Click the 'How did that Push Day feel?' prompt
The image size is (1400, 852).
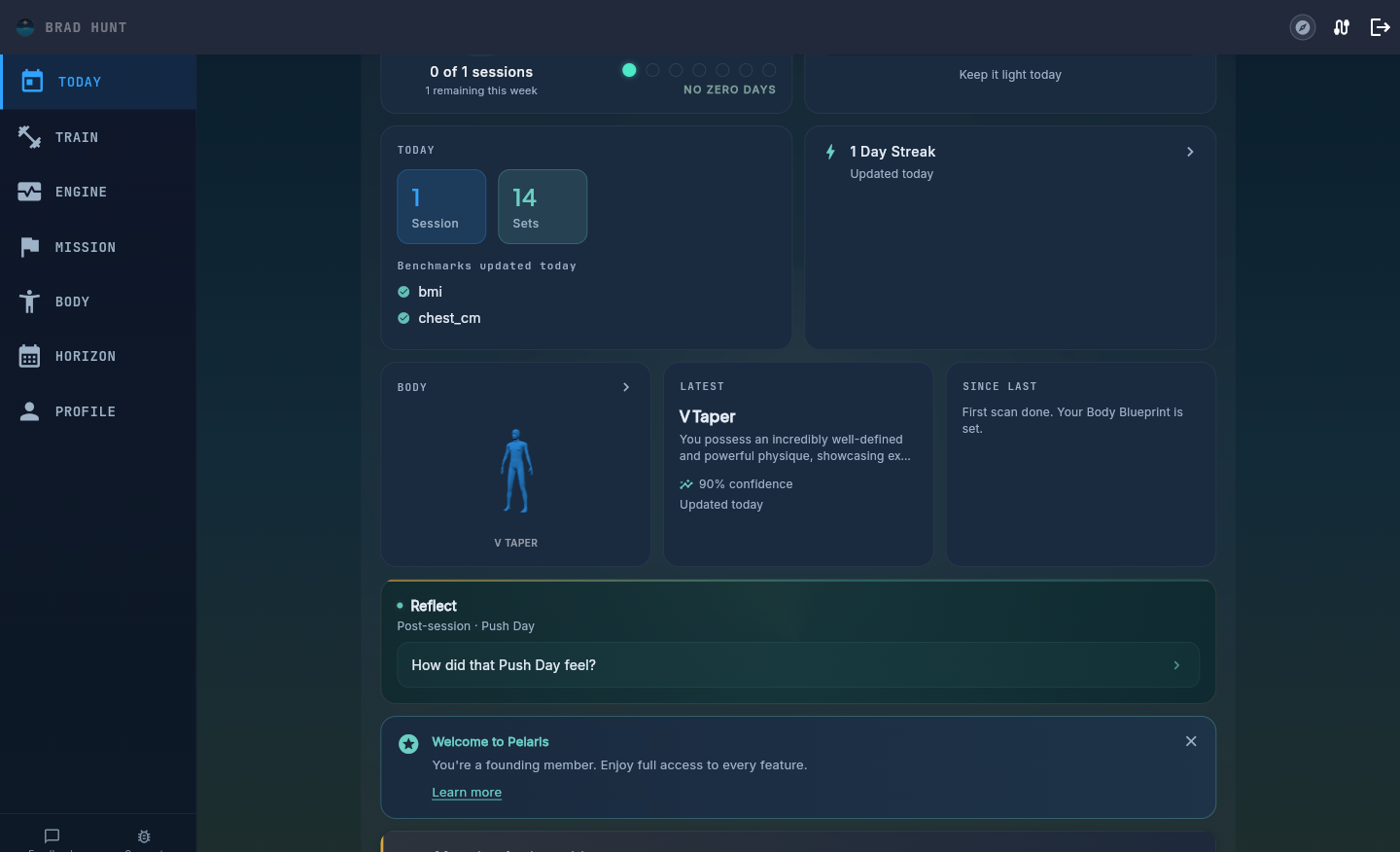pyautogui.click(x=798, y=665)
